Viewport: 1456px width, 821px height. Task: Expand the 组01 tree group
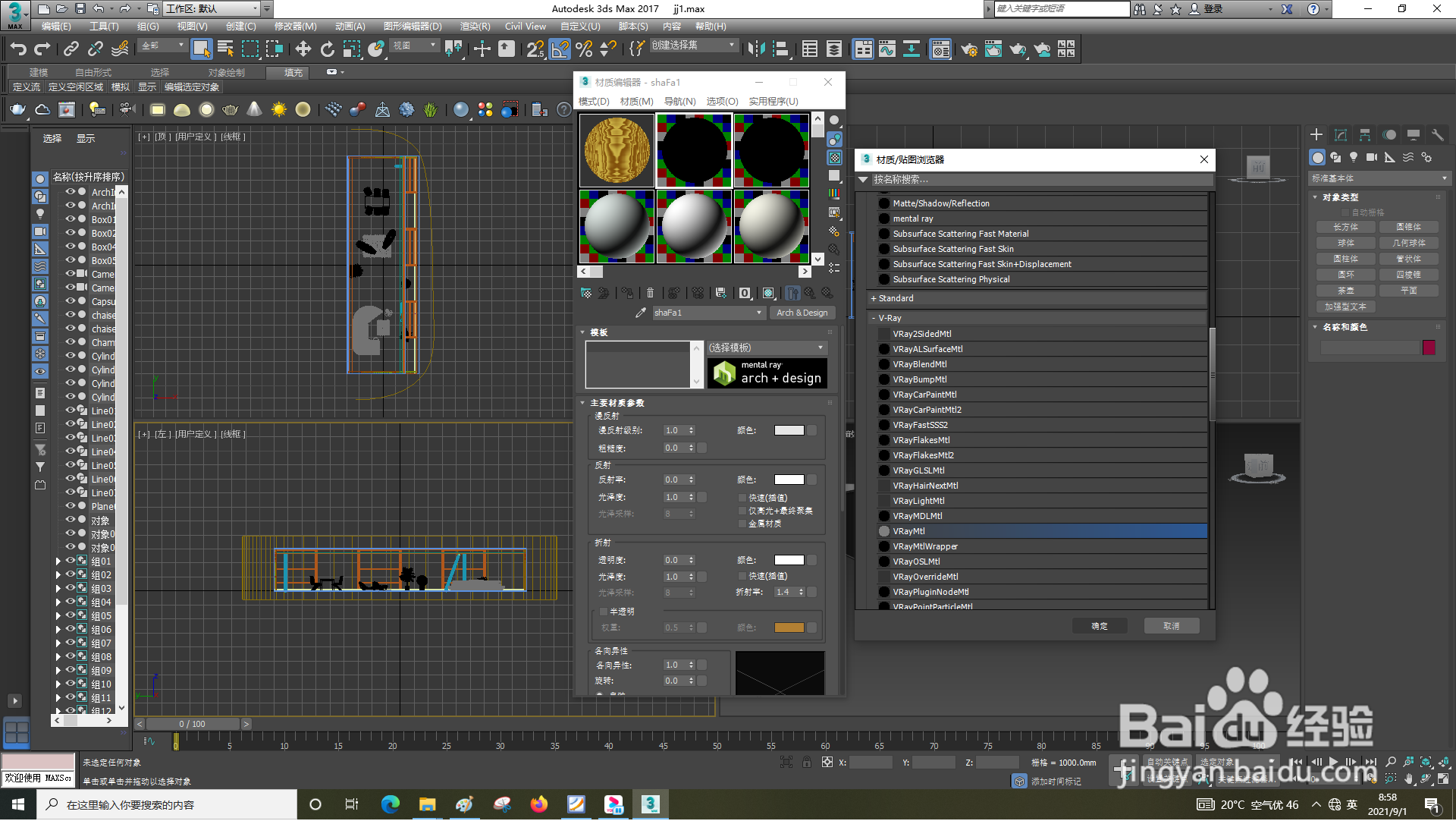[x=58, y=561]
